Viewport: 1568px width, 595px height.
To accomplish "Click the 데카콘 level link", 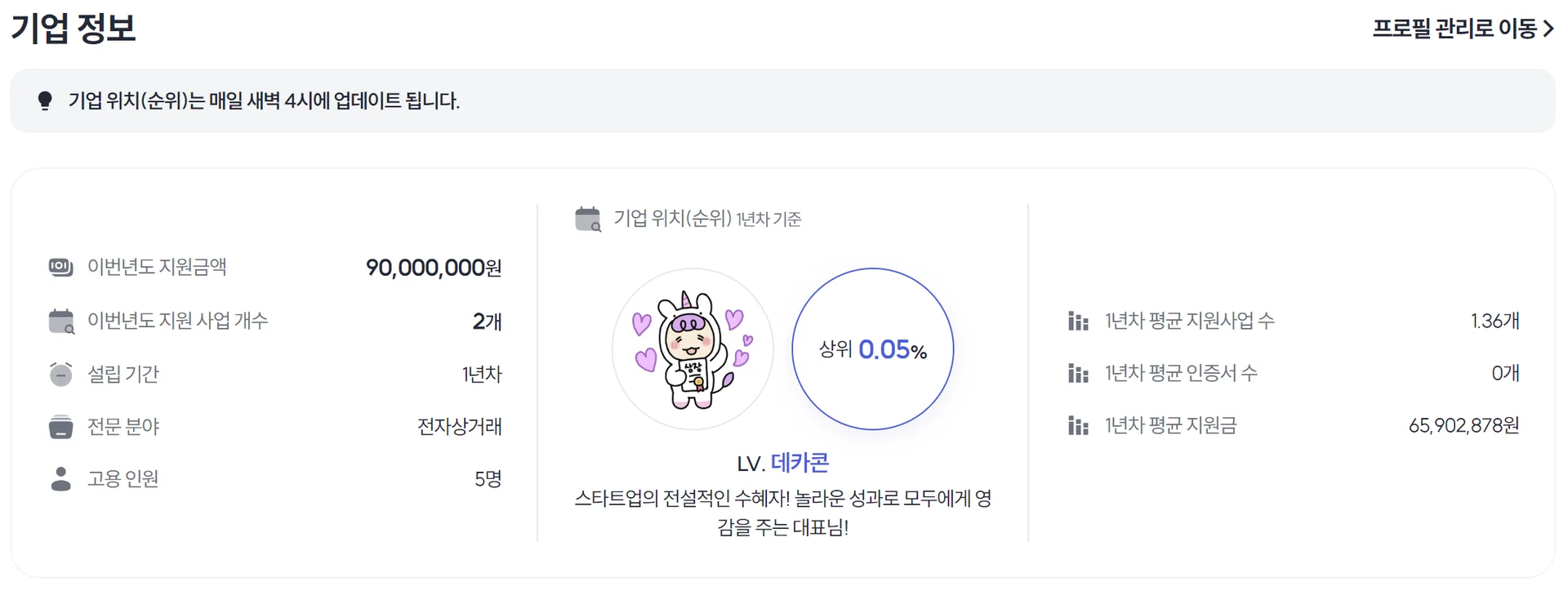I will 801,462.
